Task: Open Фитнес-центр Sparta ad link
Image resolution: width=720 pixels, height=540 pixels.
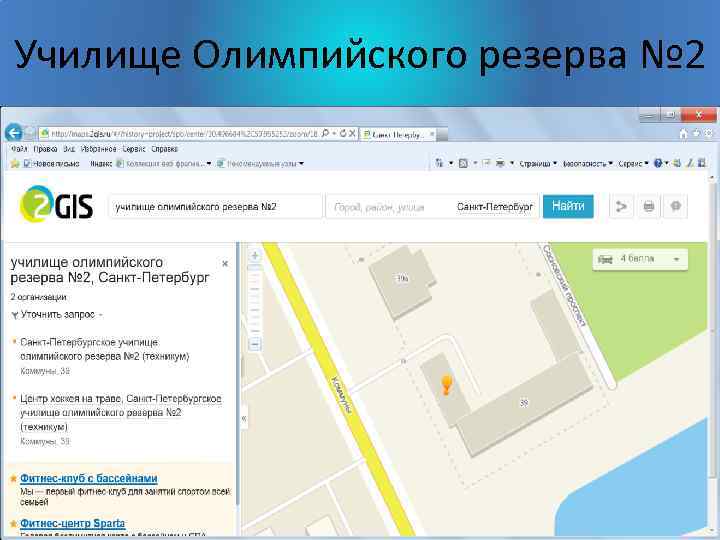Action: point(73,523)
